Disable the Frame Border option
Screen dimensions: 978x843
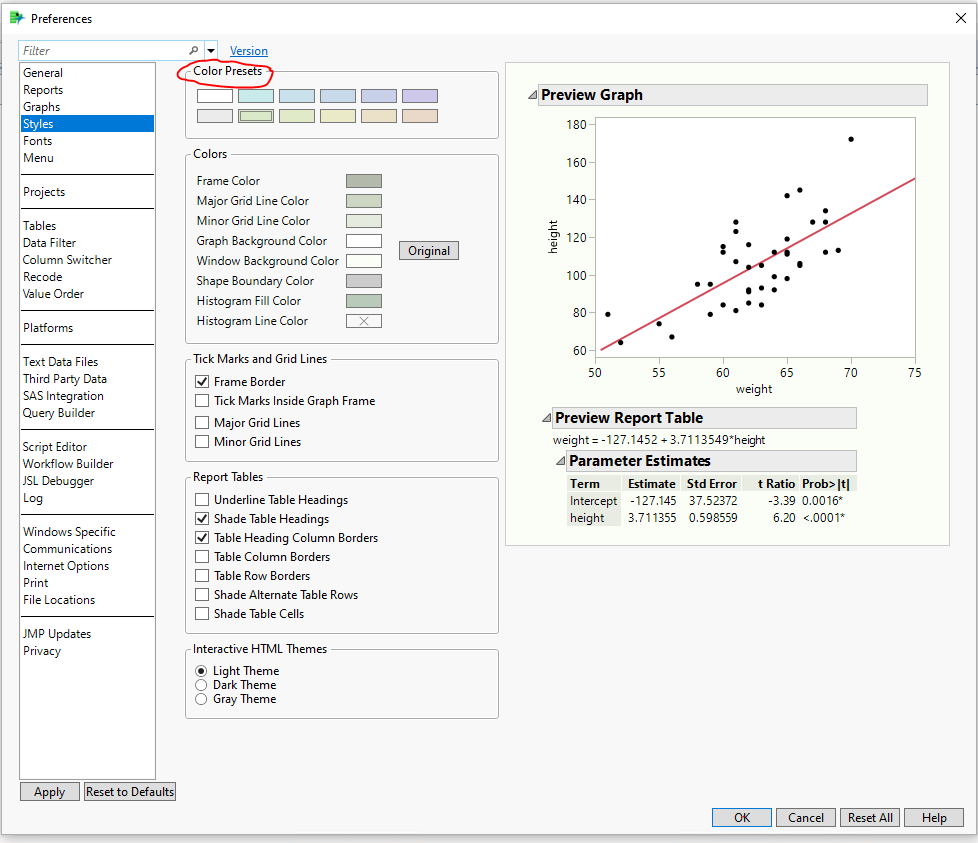pyautogui.click(x=202, y=380)
